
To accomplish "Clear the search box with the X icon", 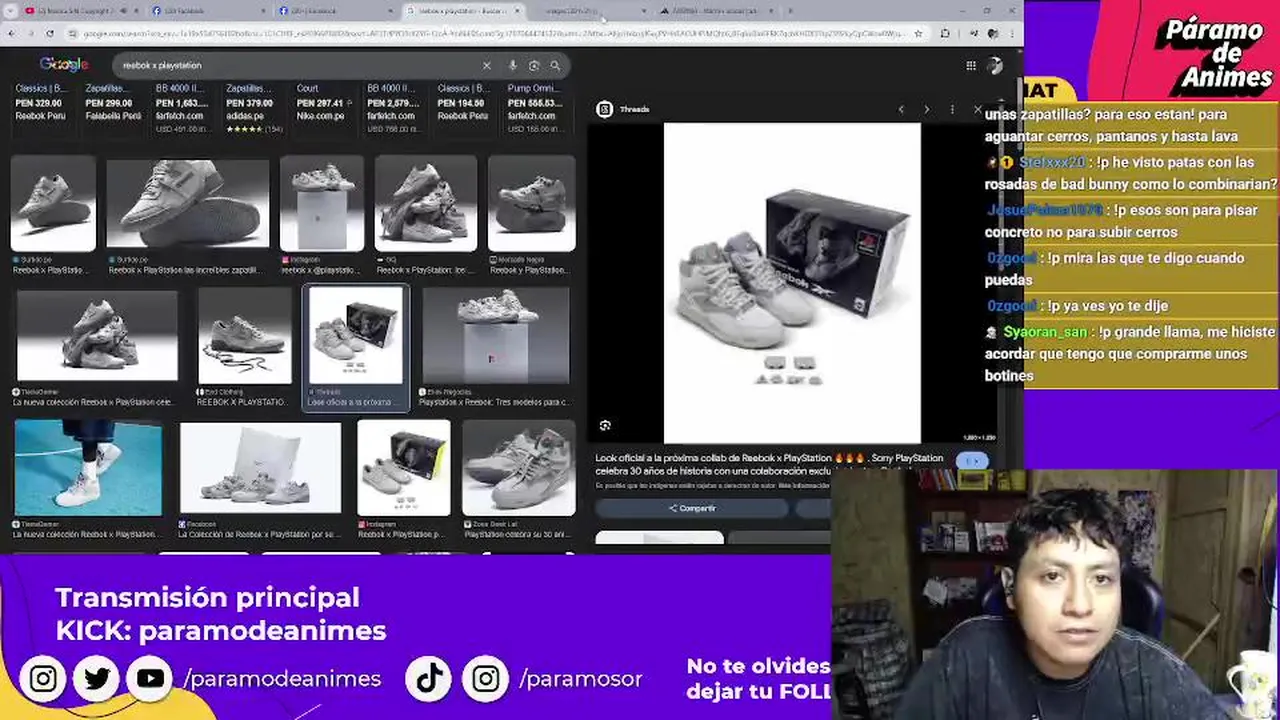I will click(487, 66).
